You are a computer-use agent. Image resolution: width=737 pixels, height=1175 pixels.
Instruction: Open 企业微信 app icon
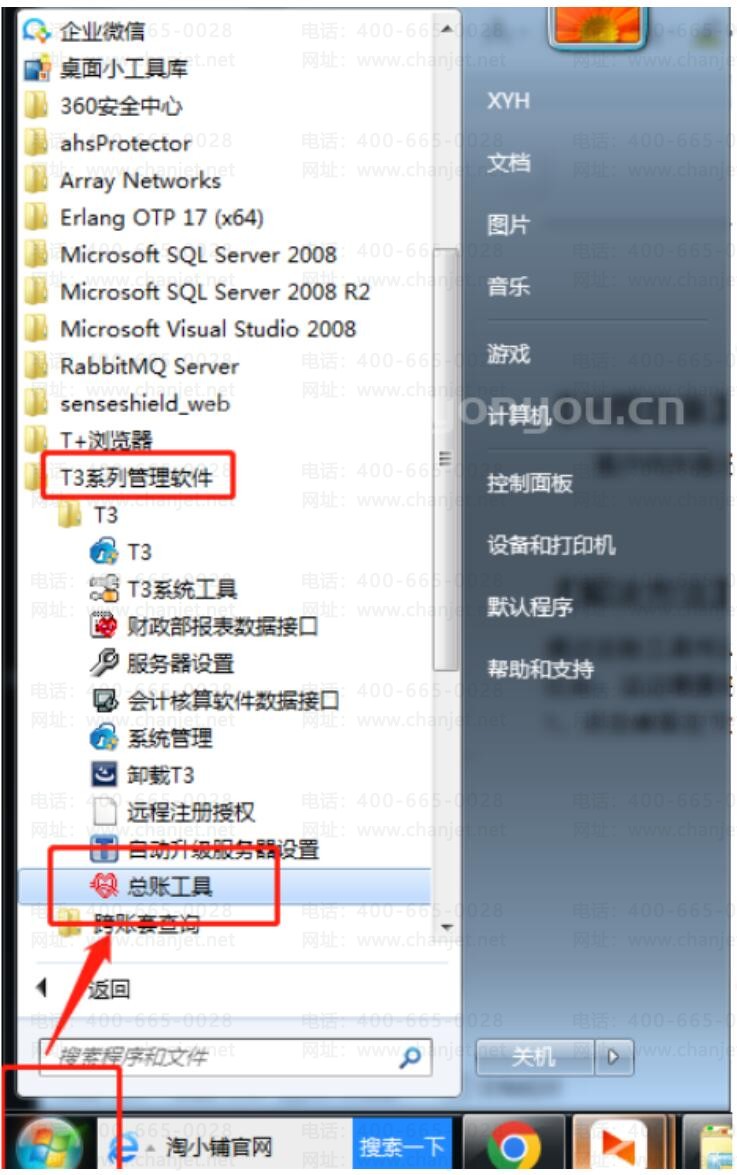(x=36, y=31)
